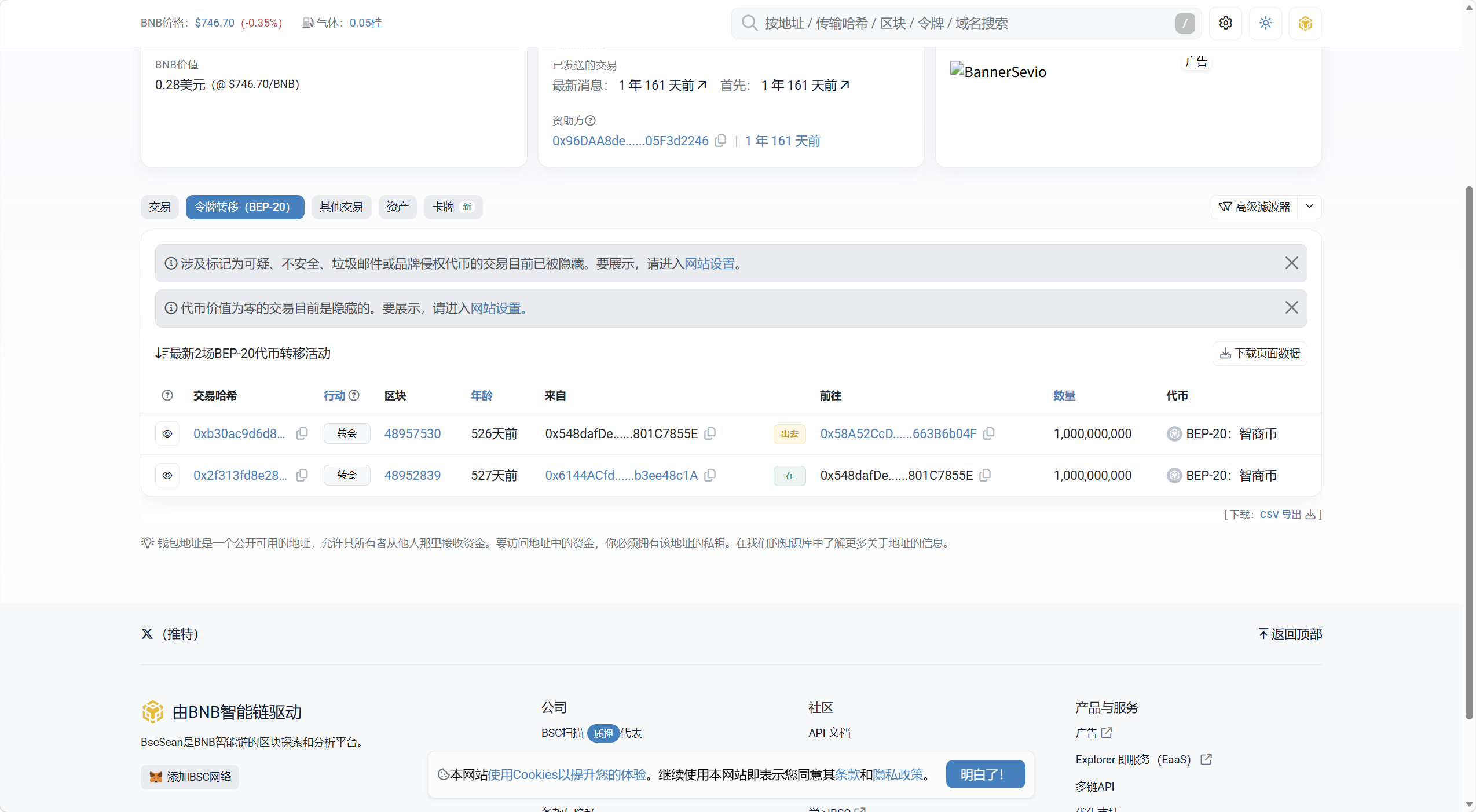Open the 资产 tab
Screen dimensions: 1476x812
tap(398, 207)
